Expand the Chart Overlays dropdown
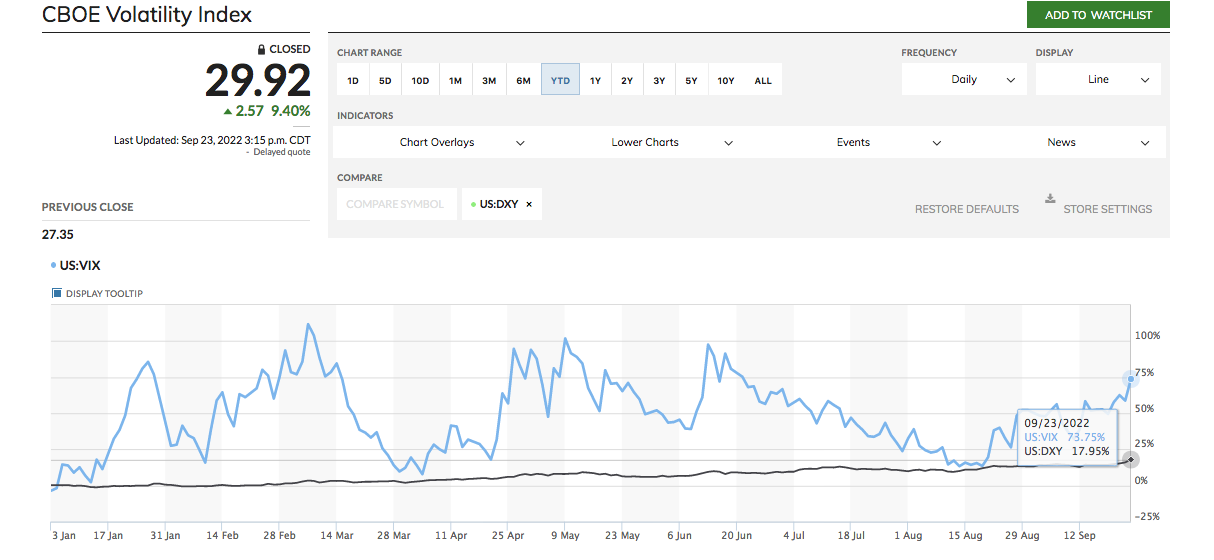The image size is (1214, 560). tap(460, 143)
